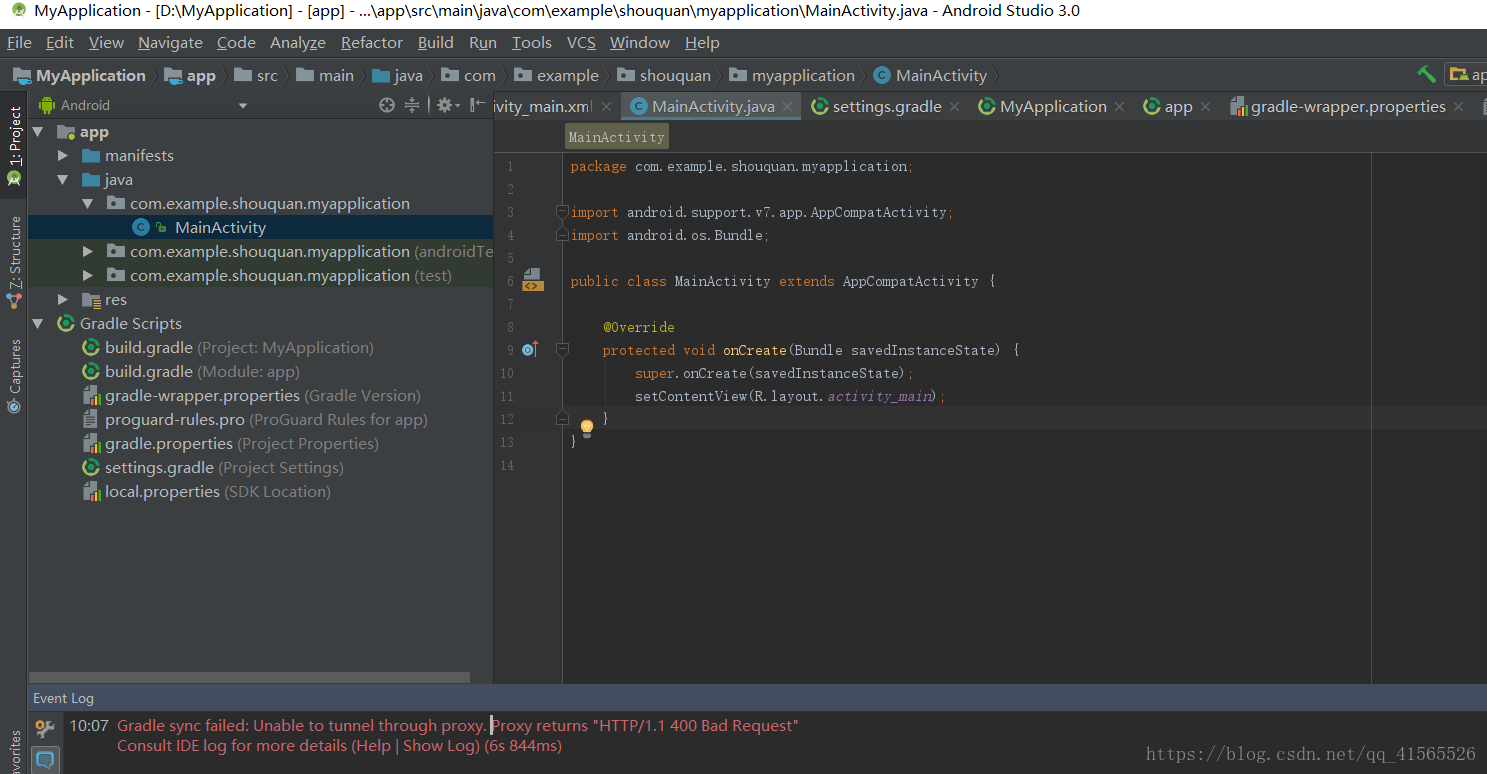
Task: Open the Project panel gear settings menu
Action: coord(446,105)
